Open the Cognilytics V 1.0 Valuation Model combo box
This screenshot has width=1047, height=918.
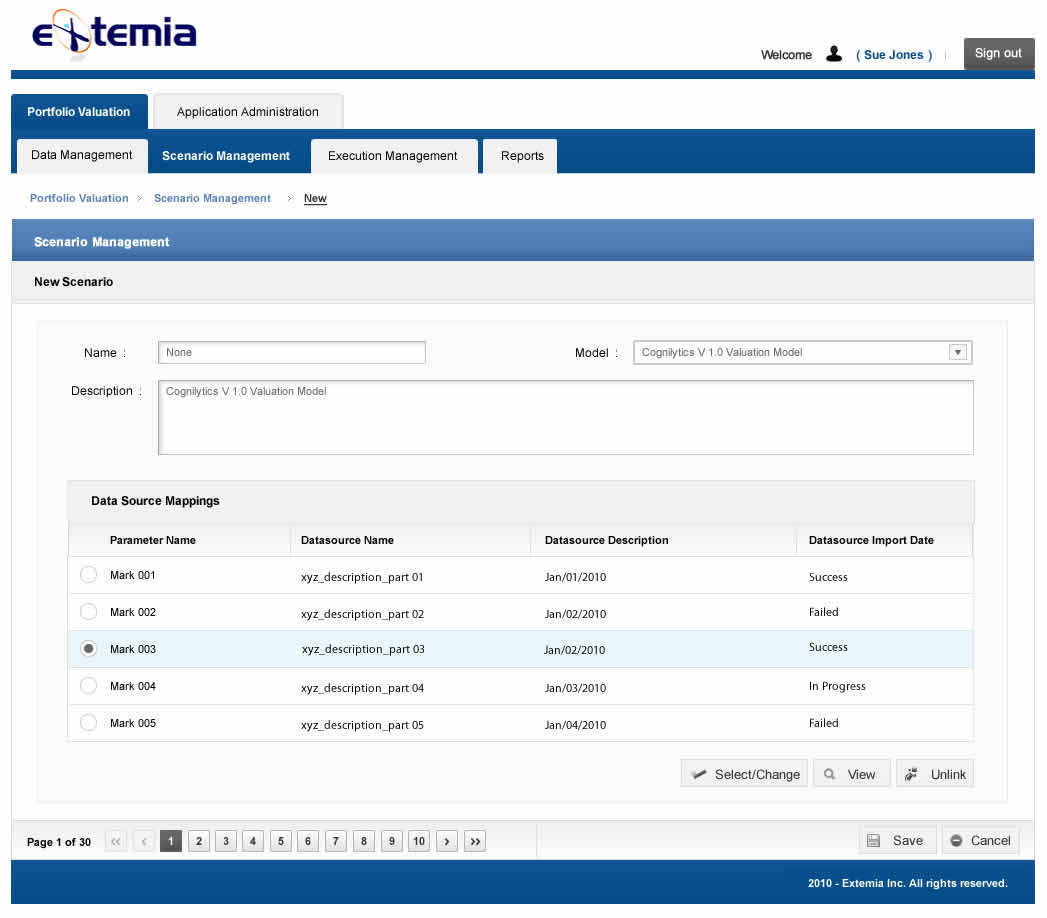pos(803,353)
